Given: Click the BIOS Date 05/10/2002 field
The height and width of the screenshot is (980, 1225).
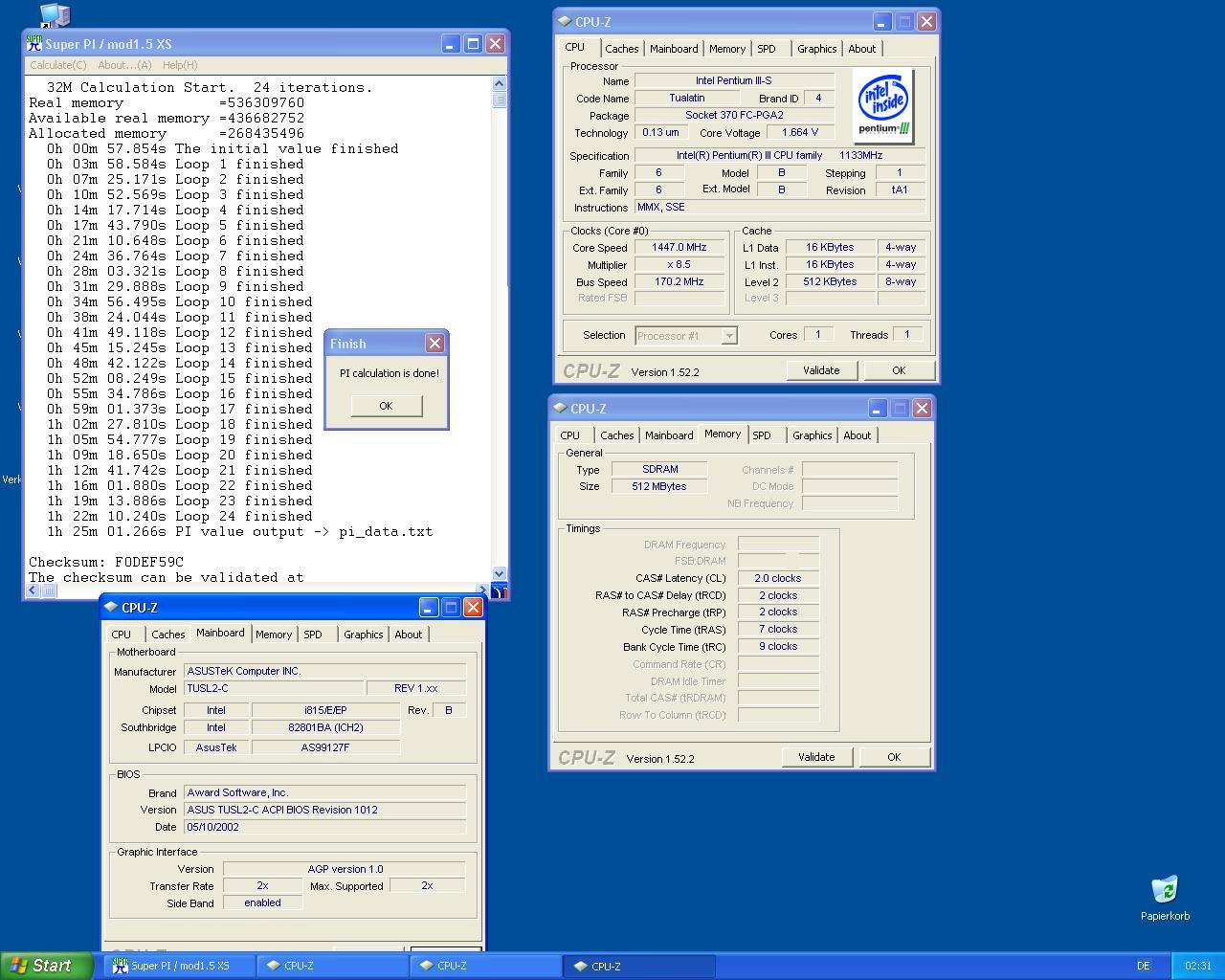Looking at the screenshot, I should pyautogui.click(x=325, y=827).
